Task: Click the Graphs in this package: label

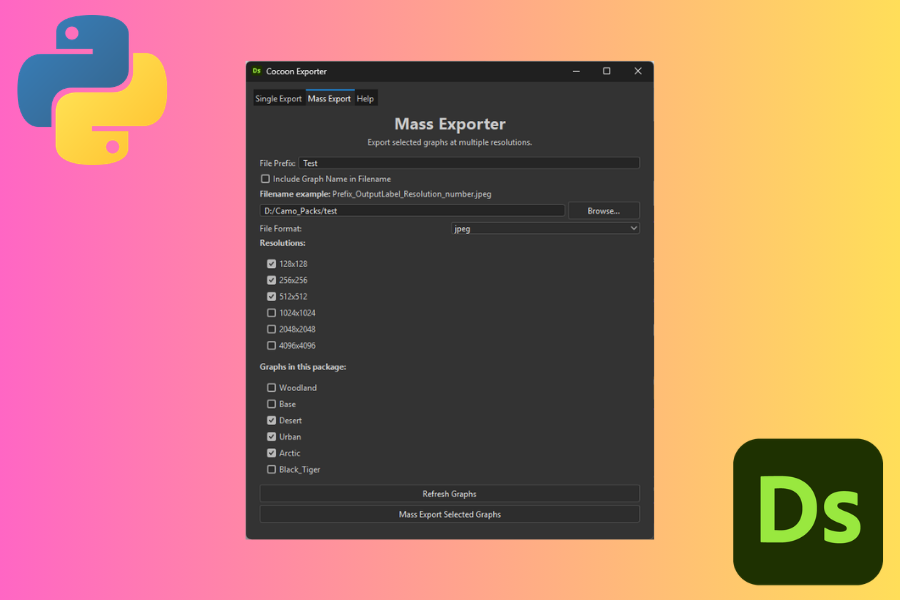Action: (x=303, y=367)
